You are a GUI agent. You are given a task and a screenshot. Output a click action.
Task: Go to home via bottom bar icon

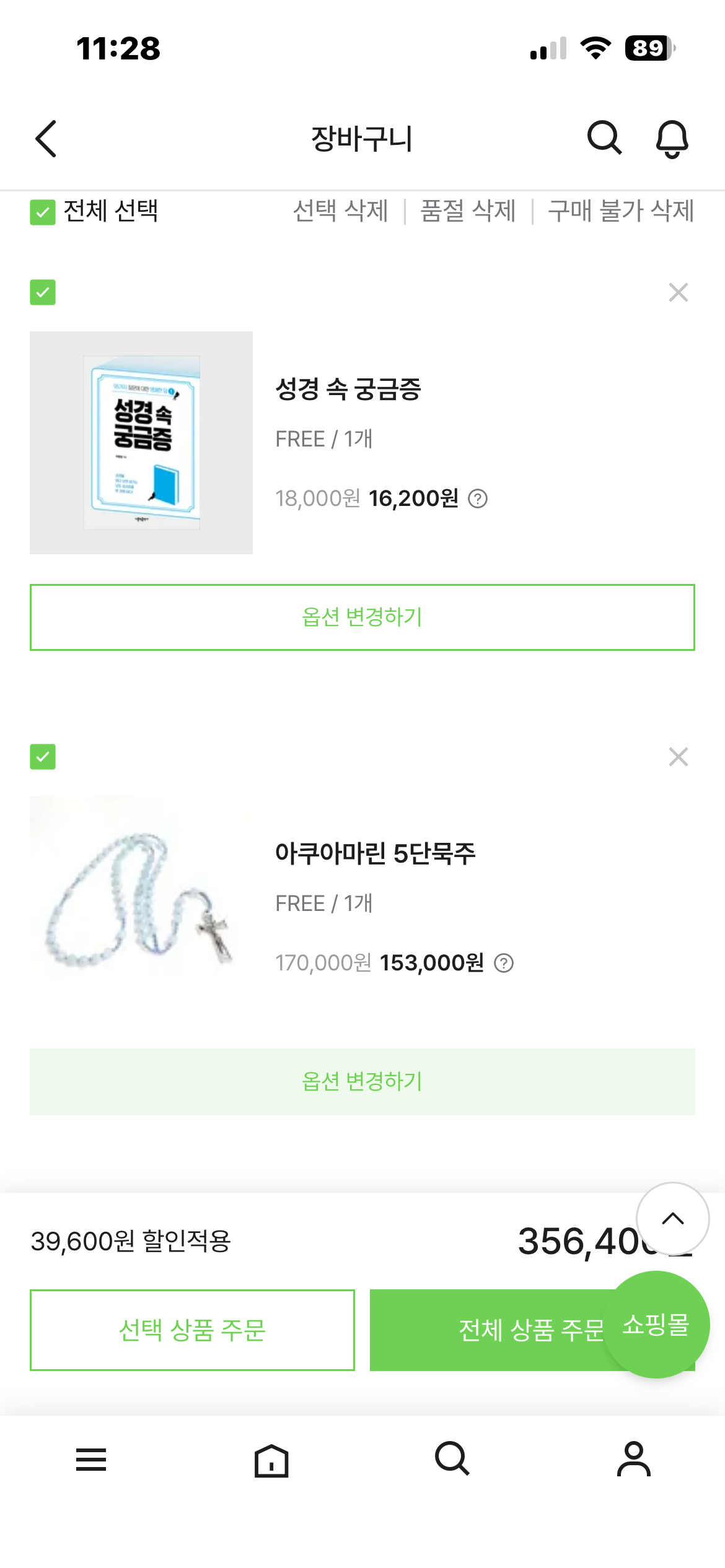tap(271, 1460)
